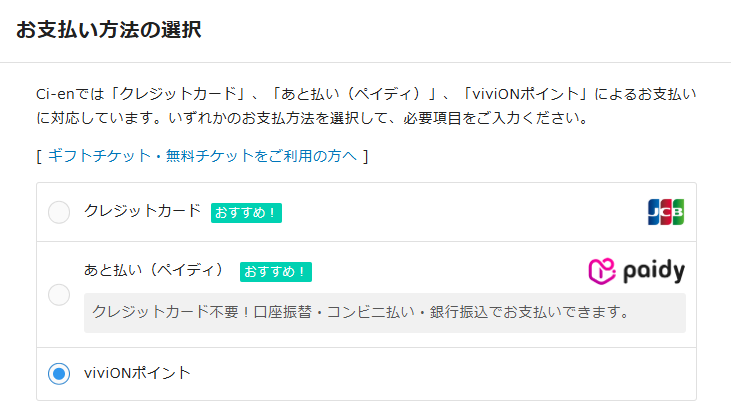The image size is (731, 416).
Task: Choose the あと払い（ペイディ） radio button
Action: coord(59,295)
